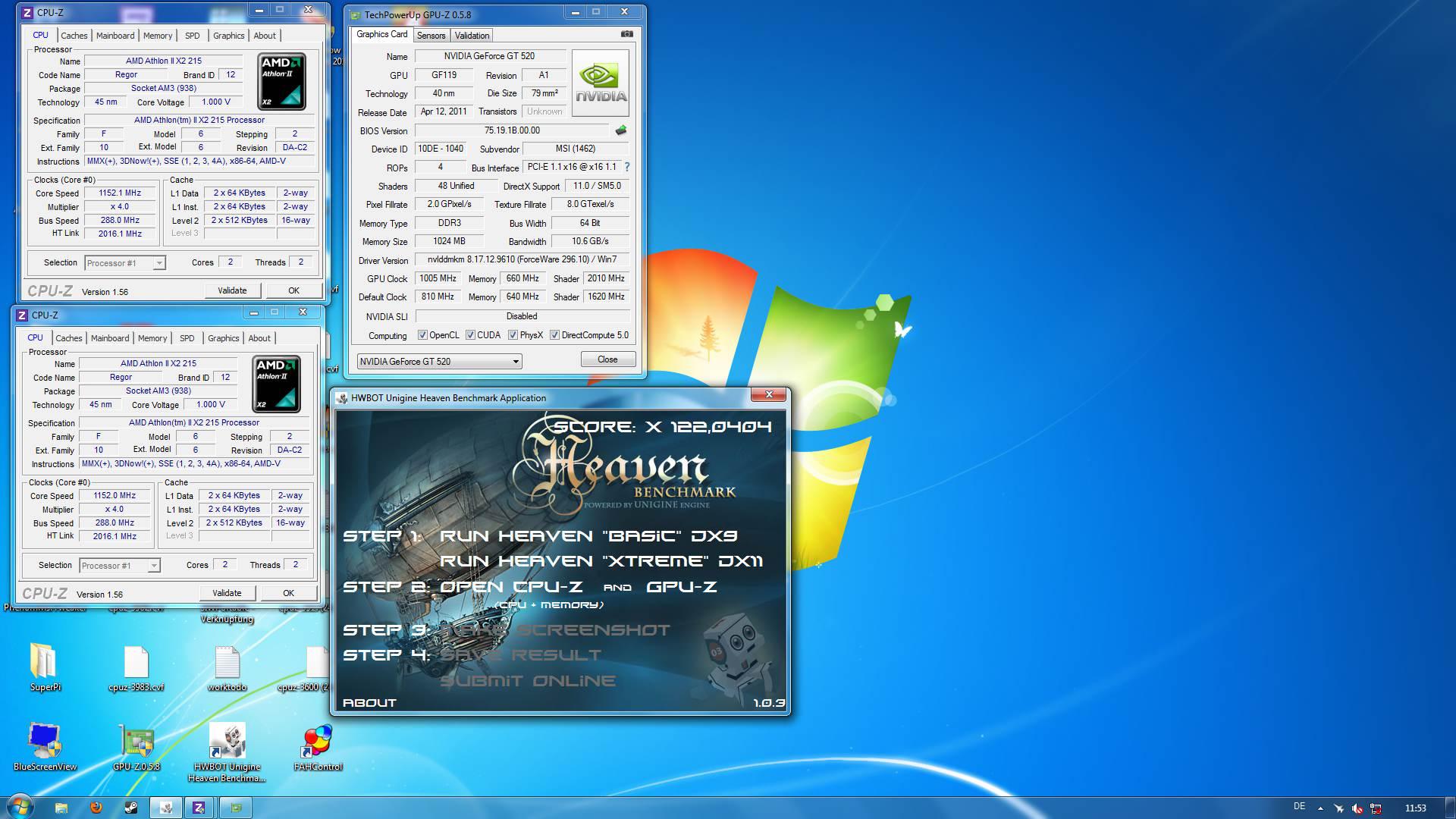The width and height of the screenshot is (1456, 819).
Task: Launch Firefox from the taskbar
Action: (96, 808)
